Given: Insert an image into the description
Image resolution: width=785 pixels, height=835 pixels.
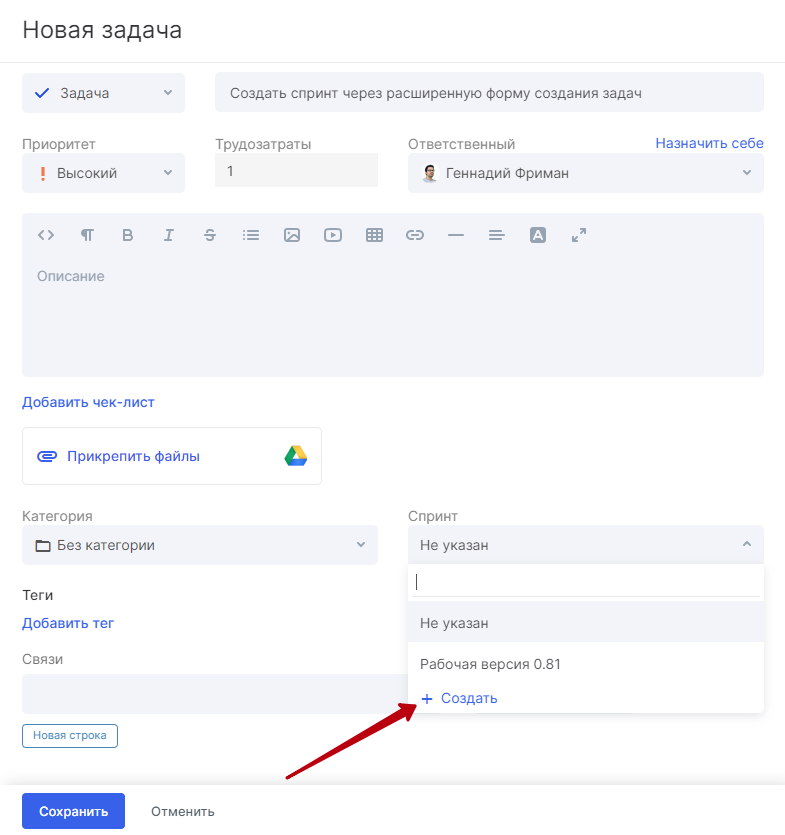Looking at the screenshot, I should 292,235.
